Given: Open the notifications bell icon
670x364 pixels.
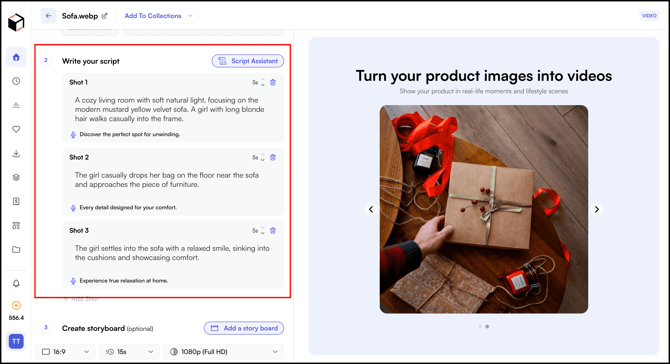Looking at the screenshot, I should tap(16, 284).
